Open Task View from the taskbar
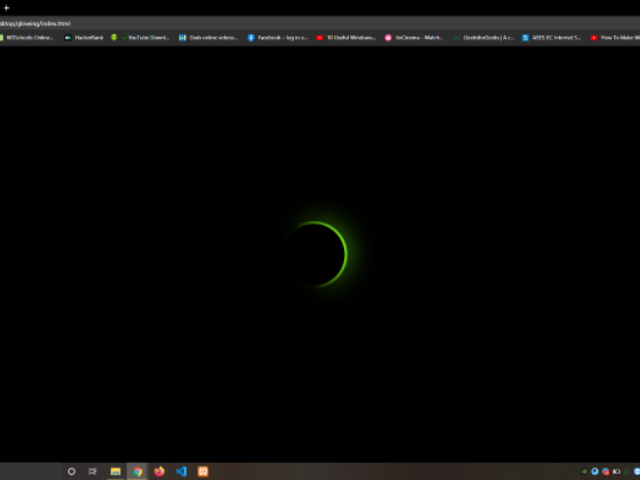 pos(93,471)
